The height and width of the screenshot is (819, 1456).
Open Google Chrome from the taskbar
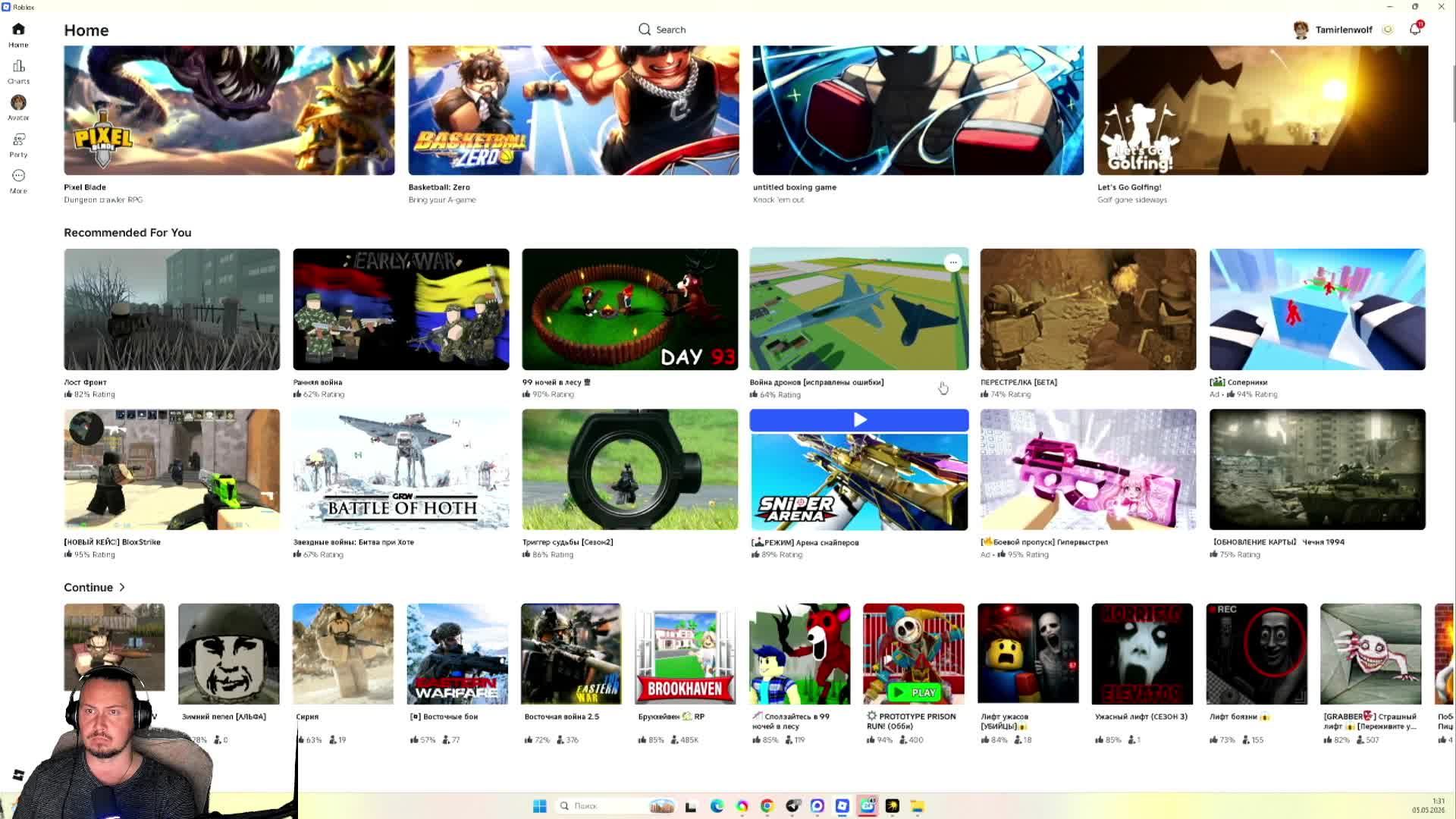pos(767,805)
